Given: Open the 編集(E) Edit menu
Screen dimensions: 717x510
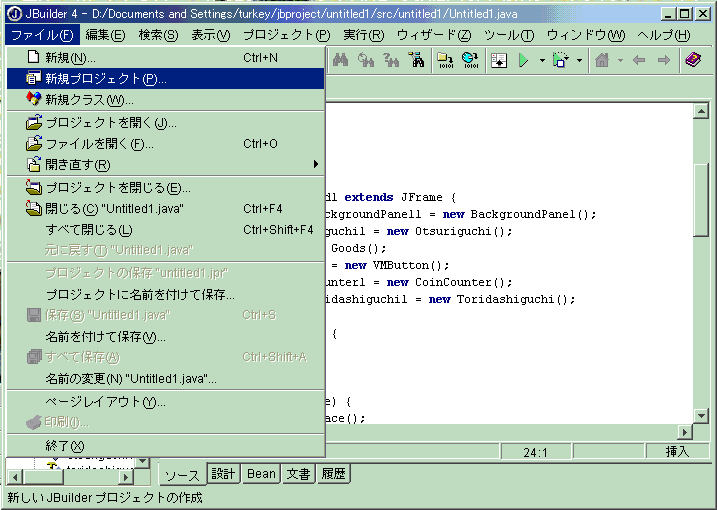Looking at the screenshot, I should (105, 35).
